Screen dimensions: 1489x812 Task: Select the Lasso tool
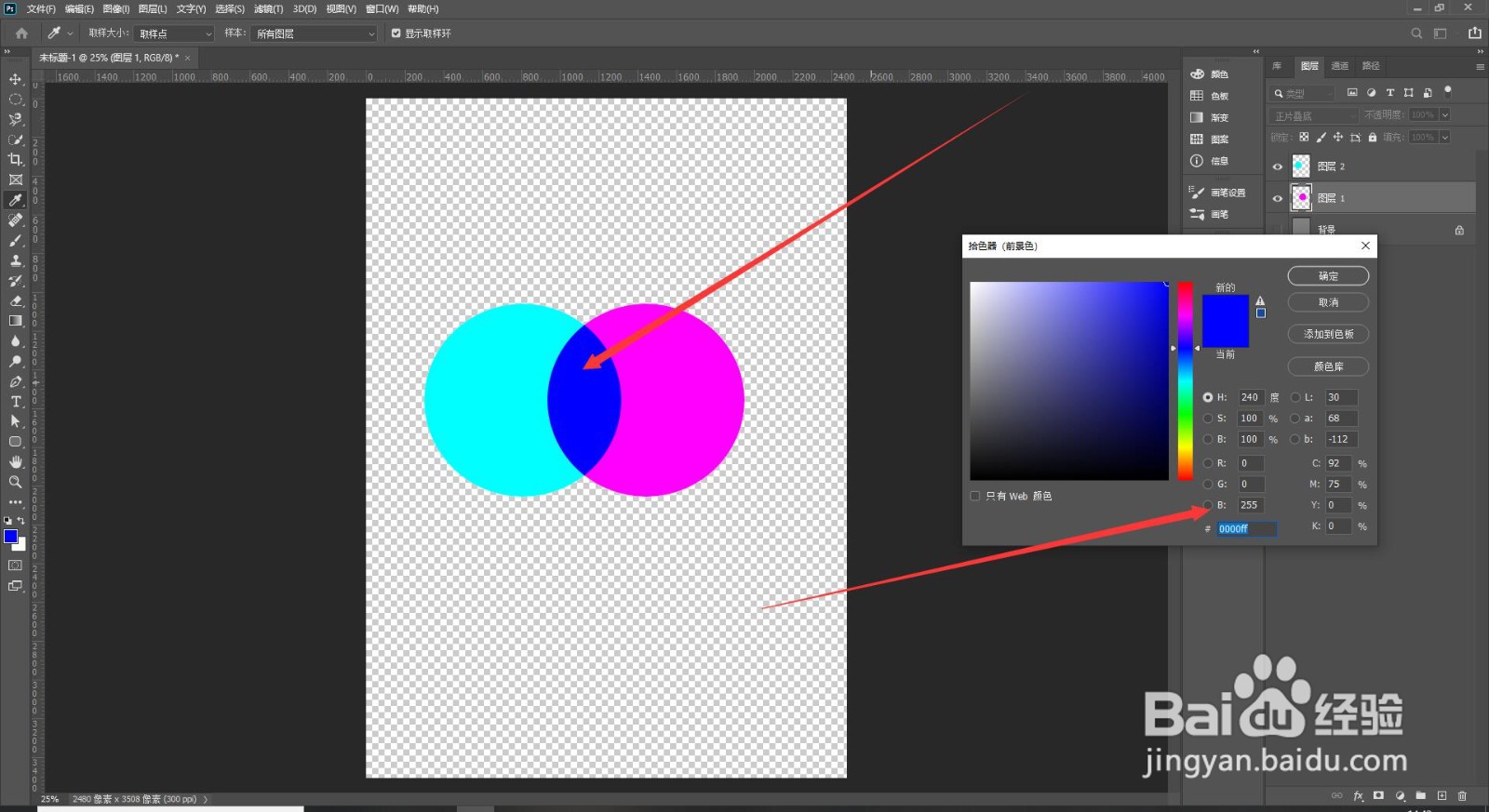15,119
